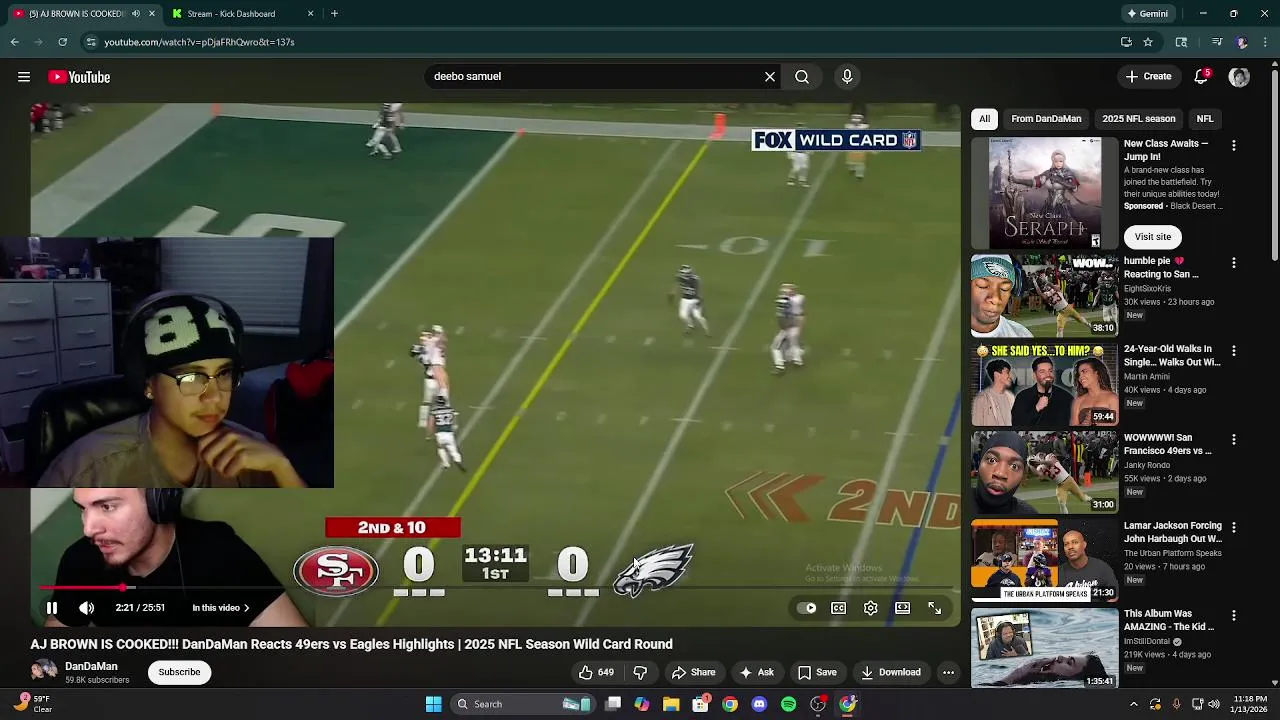Open the YouTube account avatar menu
This screenshot has height=720, width=1280.
tap(1239, 77)
